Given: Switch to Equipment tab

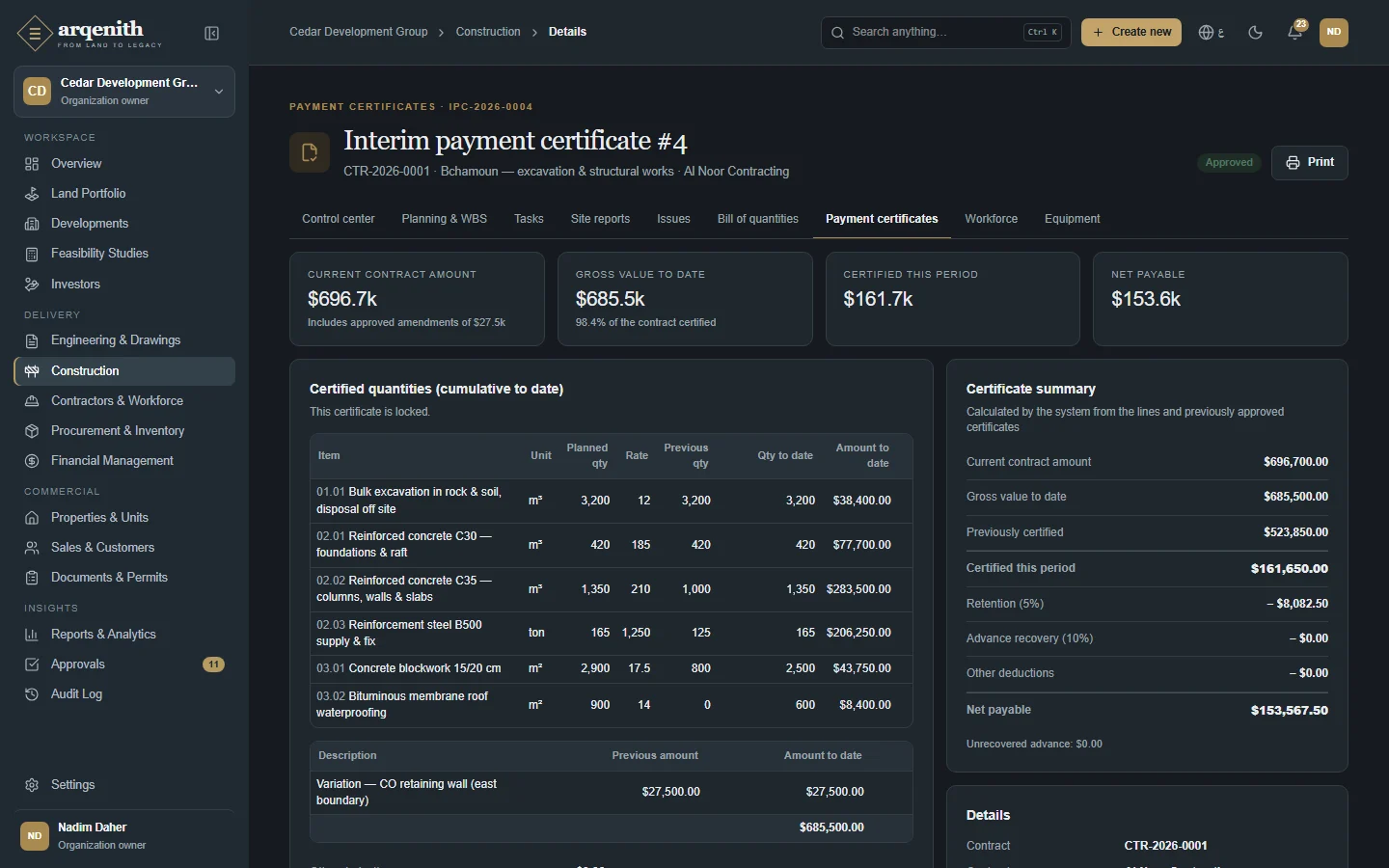Looking at the screenshot, I should [1072, 219].
